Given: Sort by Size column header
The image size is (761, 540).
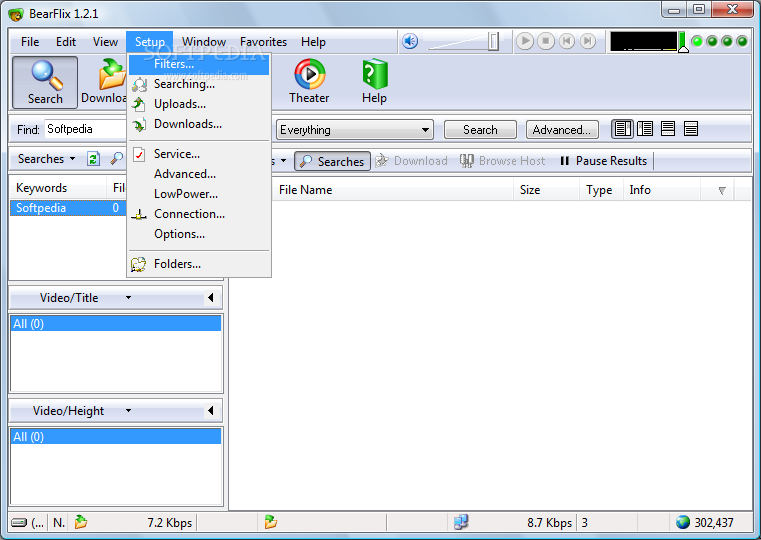Looking at the screenshot, I should pyautogui.click(x=546, y=190).
